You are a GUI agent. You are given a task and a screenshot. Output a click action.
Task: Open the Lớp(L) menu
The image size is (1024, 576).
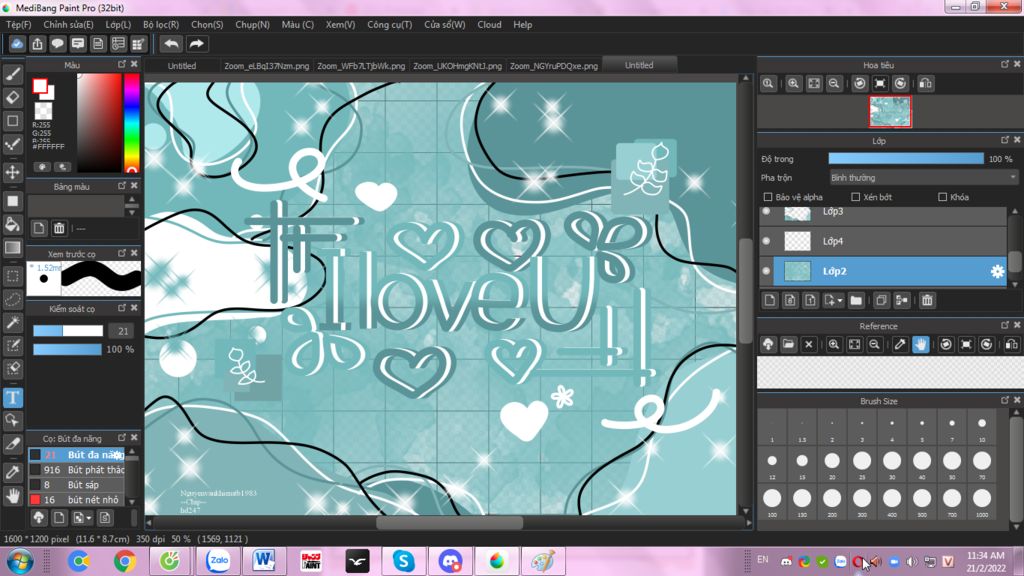118,25
